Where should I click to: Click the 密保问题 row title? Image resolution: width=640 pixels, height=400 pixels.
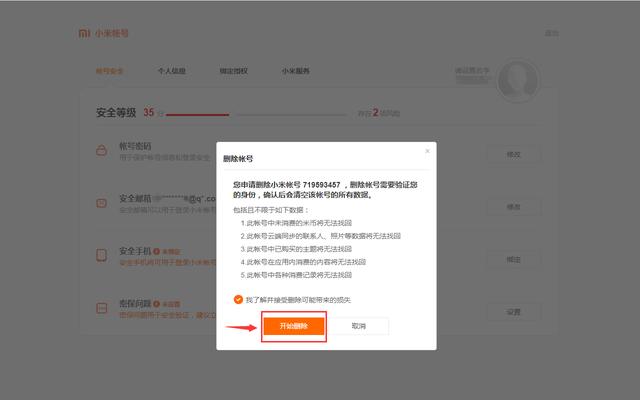click(135, 304)
